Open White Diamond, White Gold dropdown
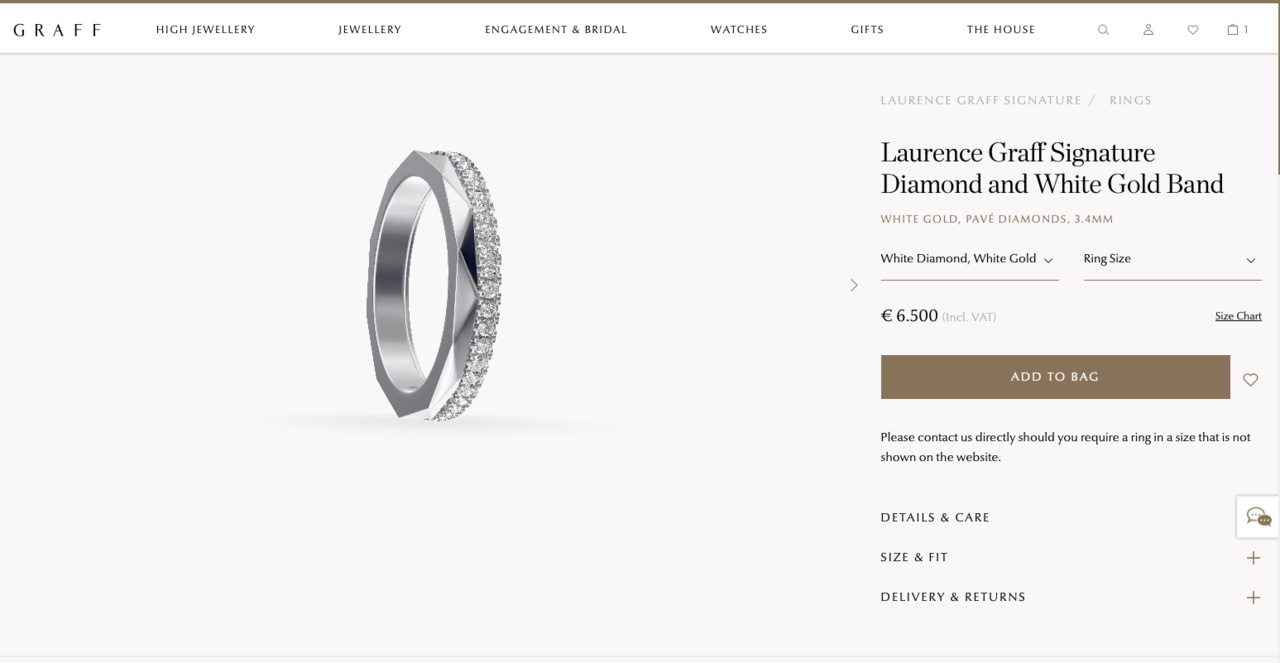 pyautogui.click(x=969, y=259)
